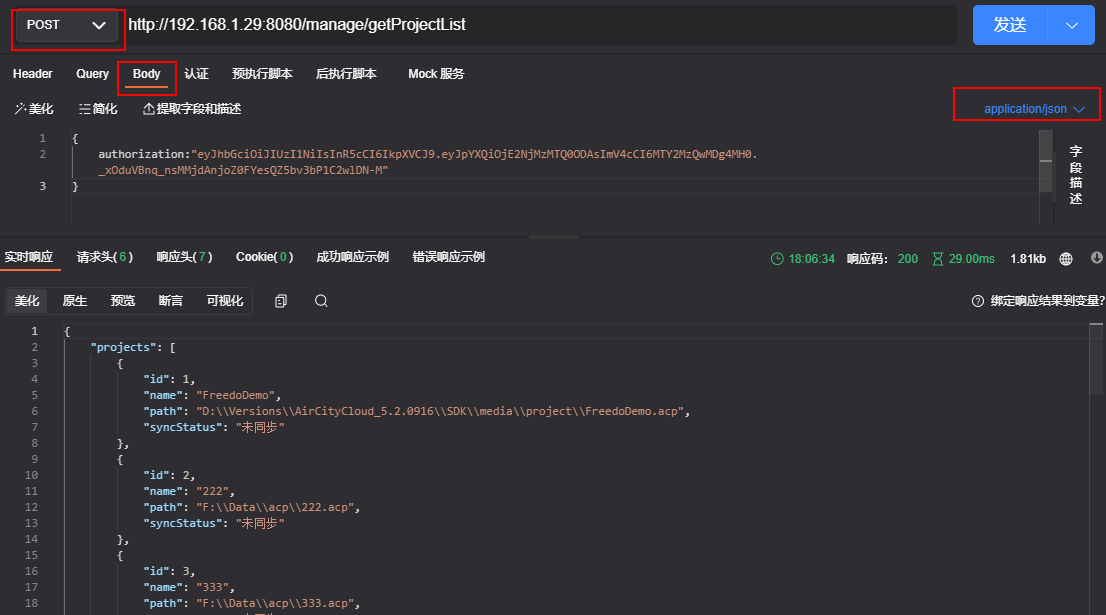Switch response view to Raw (原生)
The height and width of the screenshot is (615, 1106).
[75, 301]
